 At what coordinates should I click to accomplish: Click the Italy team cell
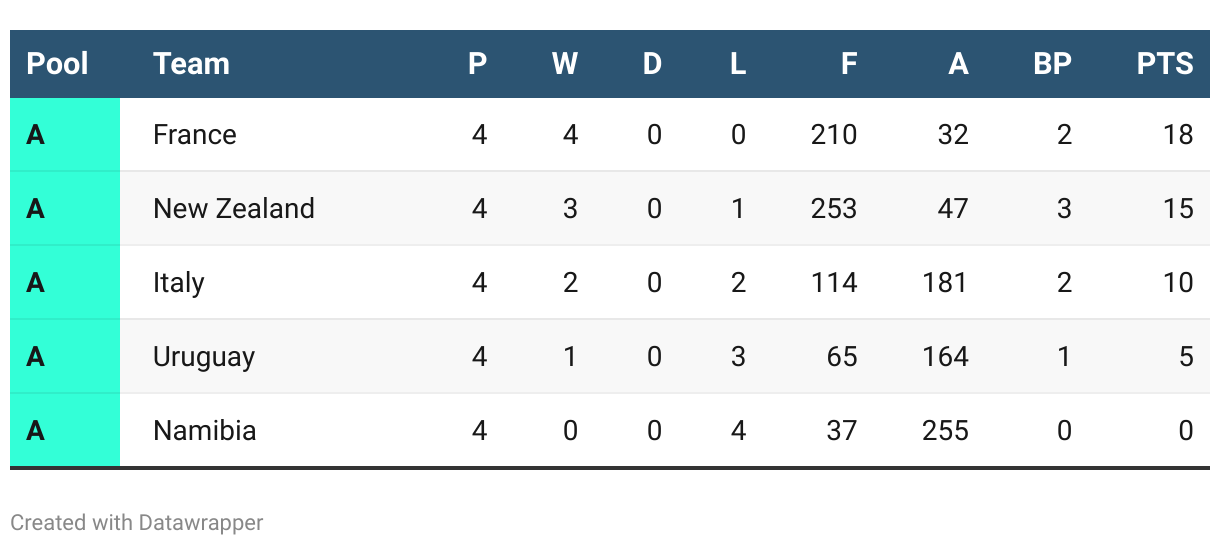point(179,283)
